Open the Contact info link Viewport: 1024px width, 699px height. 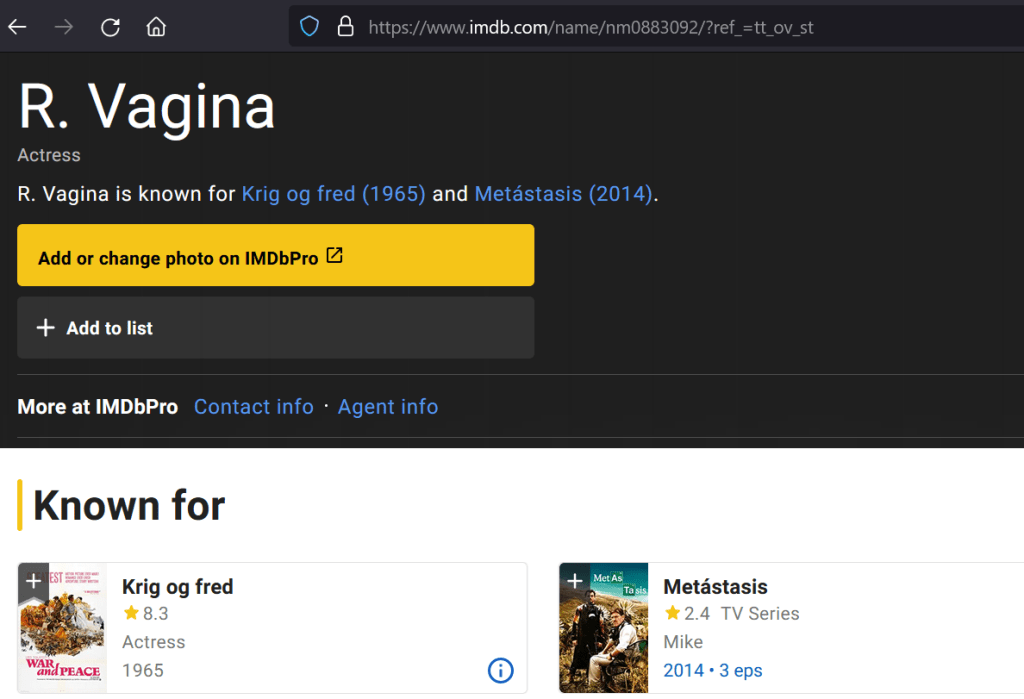coord(253,407)
